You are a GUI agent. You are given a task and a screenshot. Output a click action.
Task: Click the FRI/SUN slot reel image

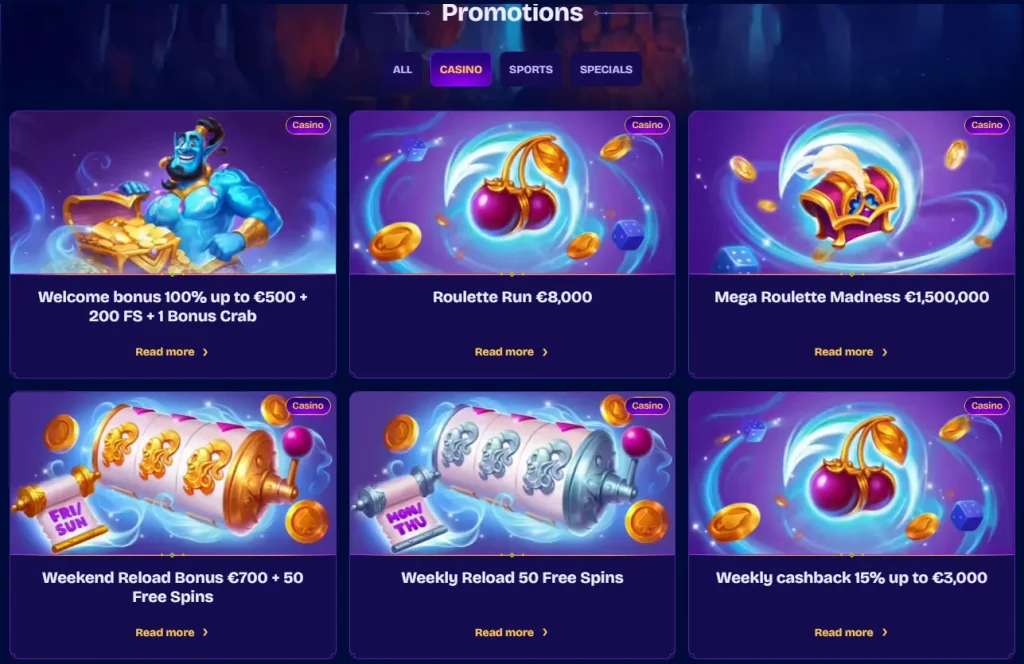coord(173,473)
